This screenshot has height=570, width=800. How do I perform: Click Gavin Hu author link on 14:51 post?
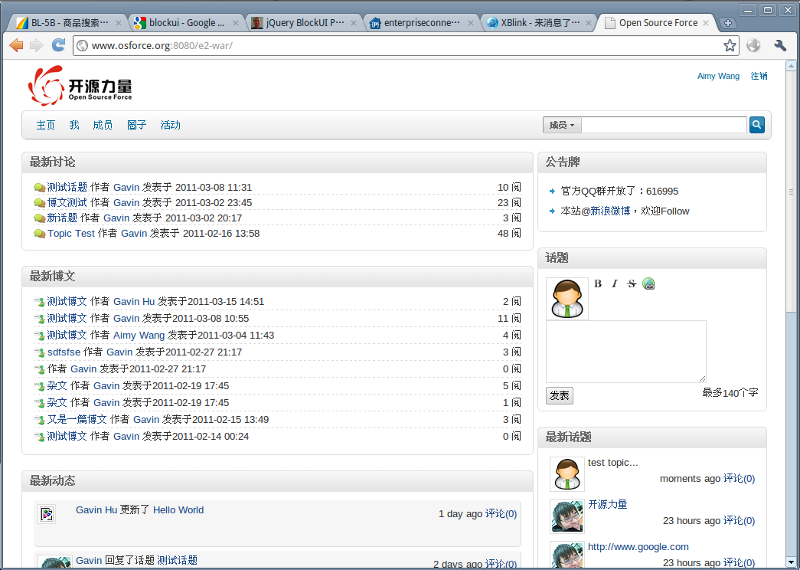click(134, 302)
